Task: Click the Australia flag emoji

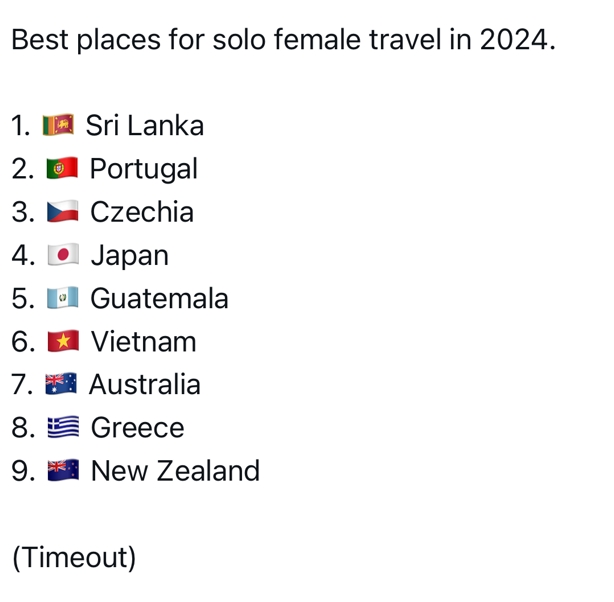Action: 61,383
